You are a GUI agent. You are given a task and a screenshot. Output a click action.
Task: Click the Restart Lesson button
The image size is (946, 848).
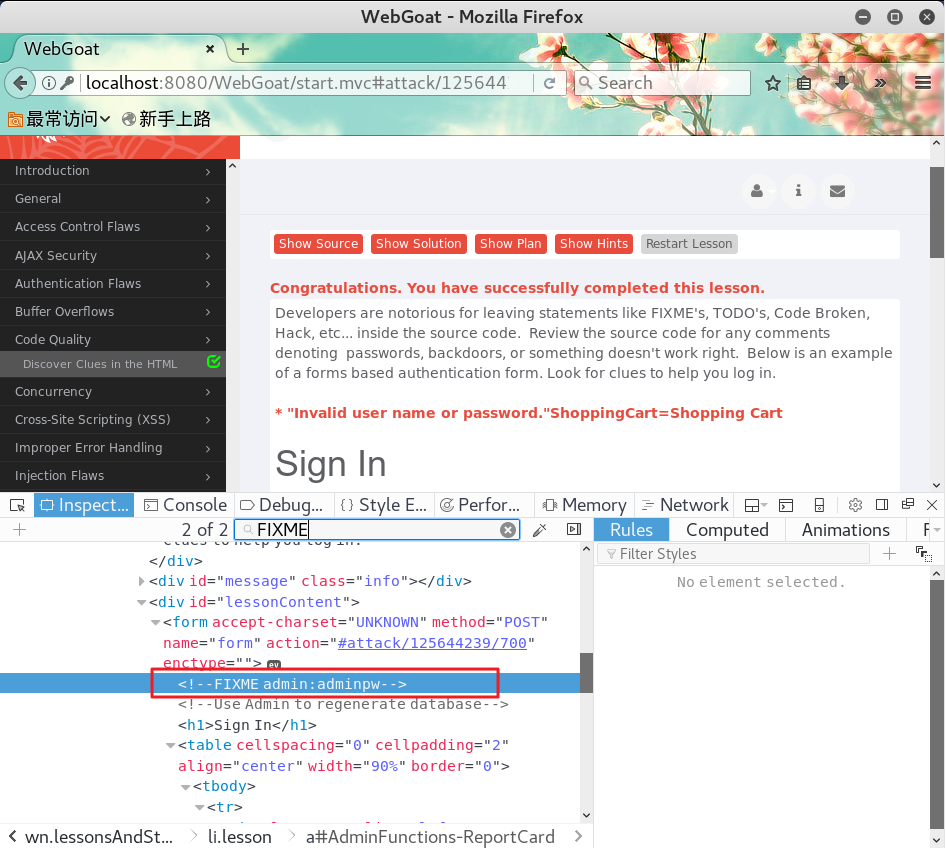[x=689, y=244]
